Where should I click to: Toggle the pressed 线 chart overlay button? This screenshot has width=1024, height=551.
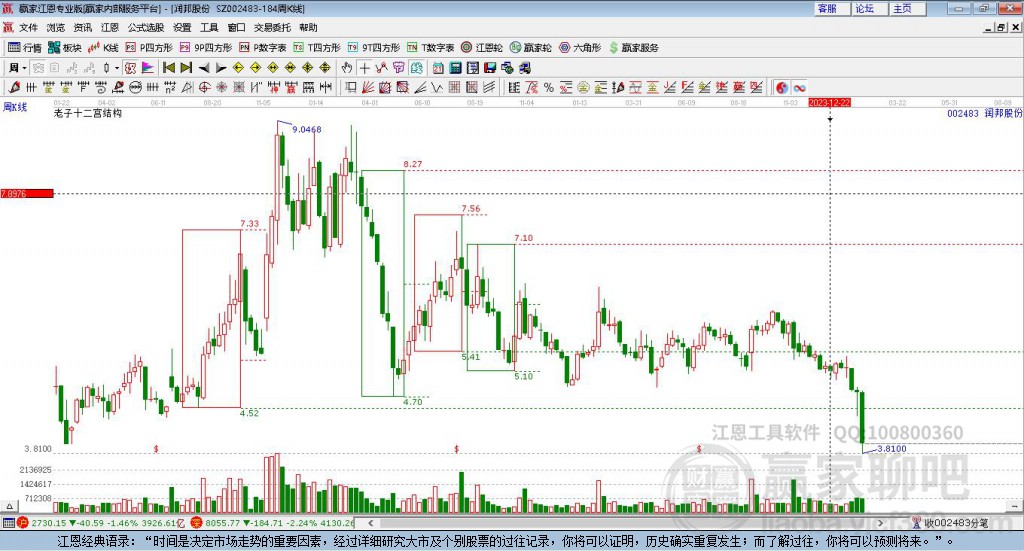[417, 68]
